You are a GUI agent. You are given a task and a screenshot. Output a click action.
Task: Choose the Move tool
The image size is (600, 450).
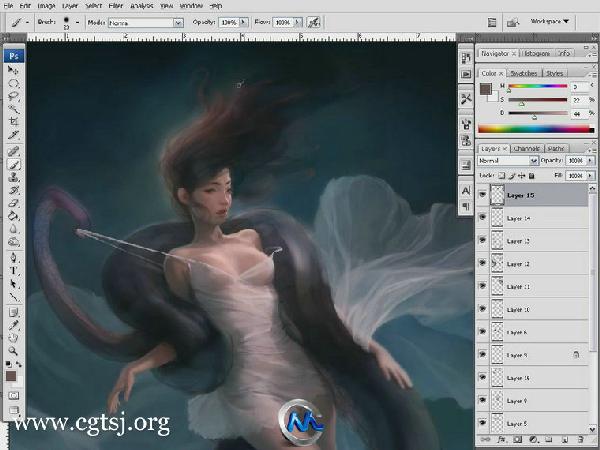14,70
